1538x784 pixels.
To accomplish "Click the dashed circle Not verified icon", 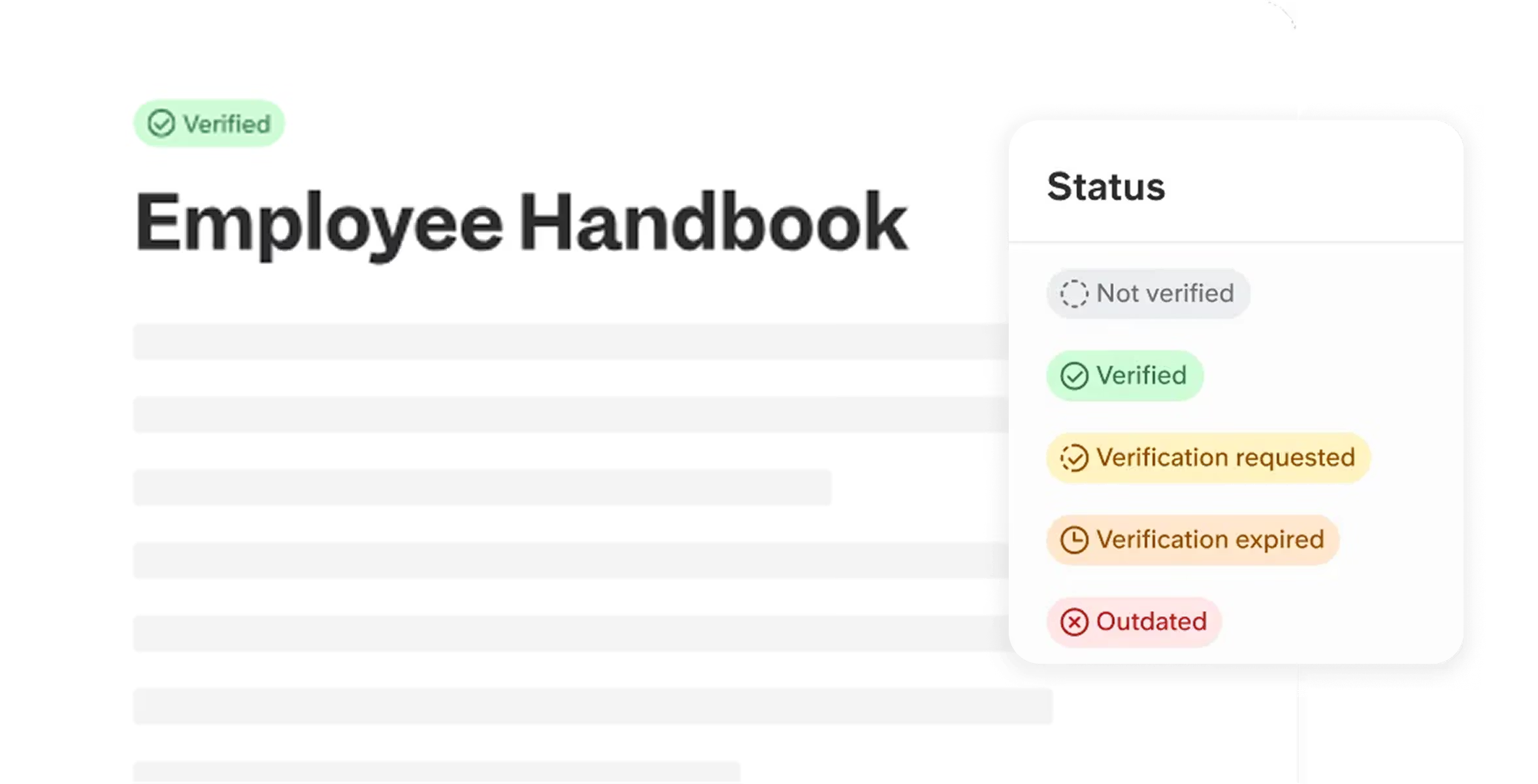I will (x=1073, y=294).
